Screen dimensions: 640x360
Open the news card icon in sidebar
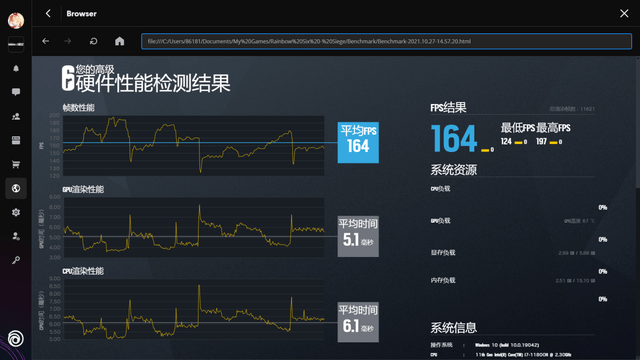click(16, 140)
